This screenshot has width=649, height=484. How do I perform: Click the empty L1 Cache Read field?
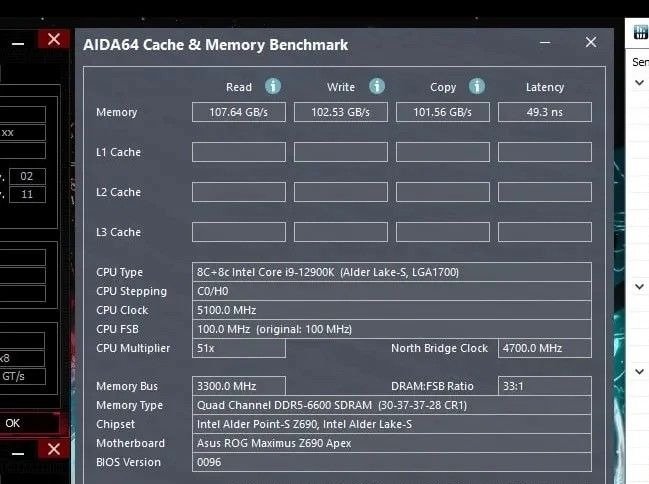click(239, 152)
